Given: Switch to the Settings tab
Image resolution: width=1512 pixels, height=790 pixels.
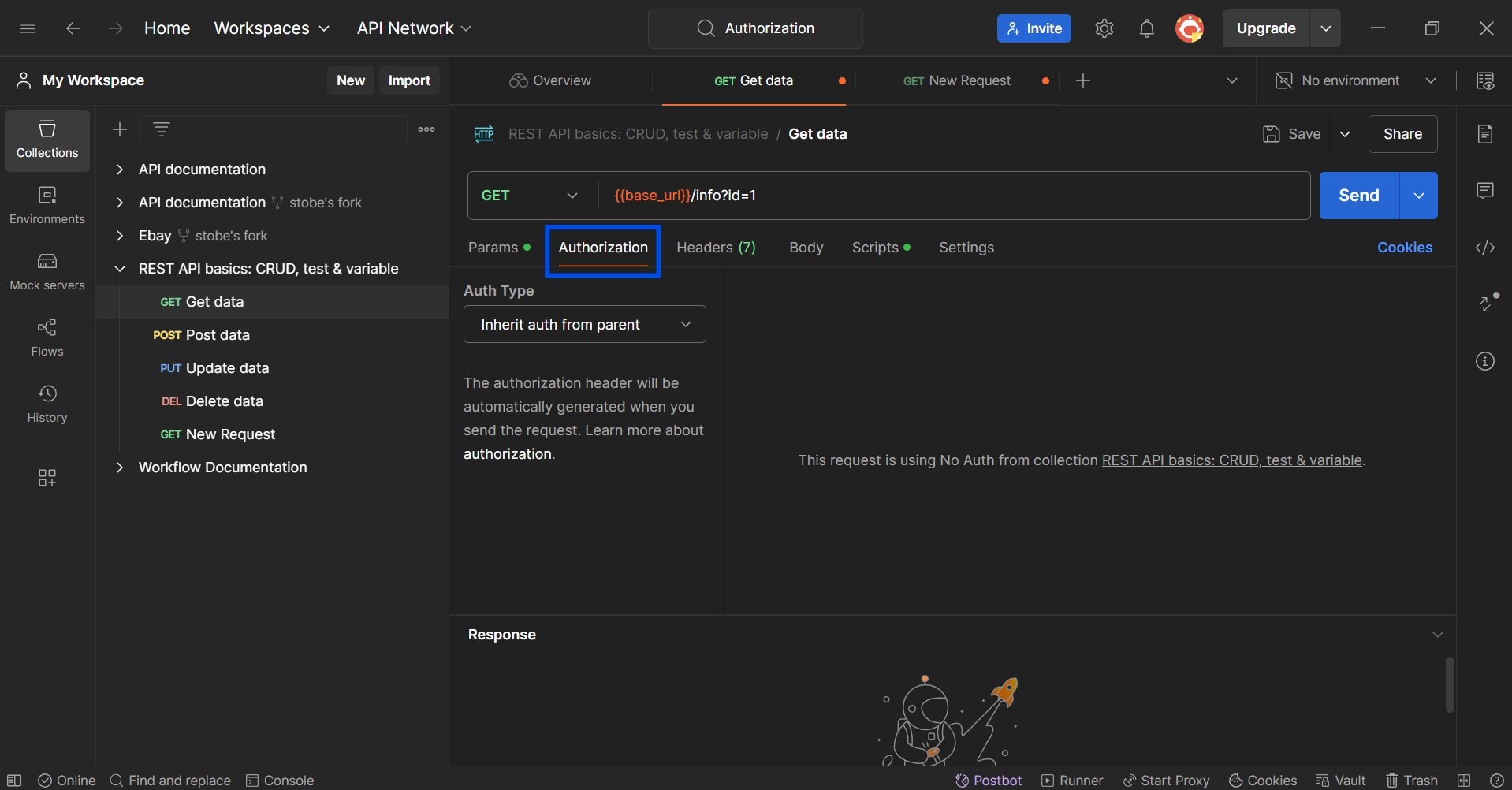Looking at the screenshot, I should (966, 248).
